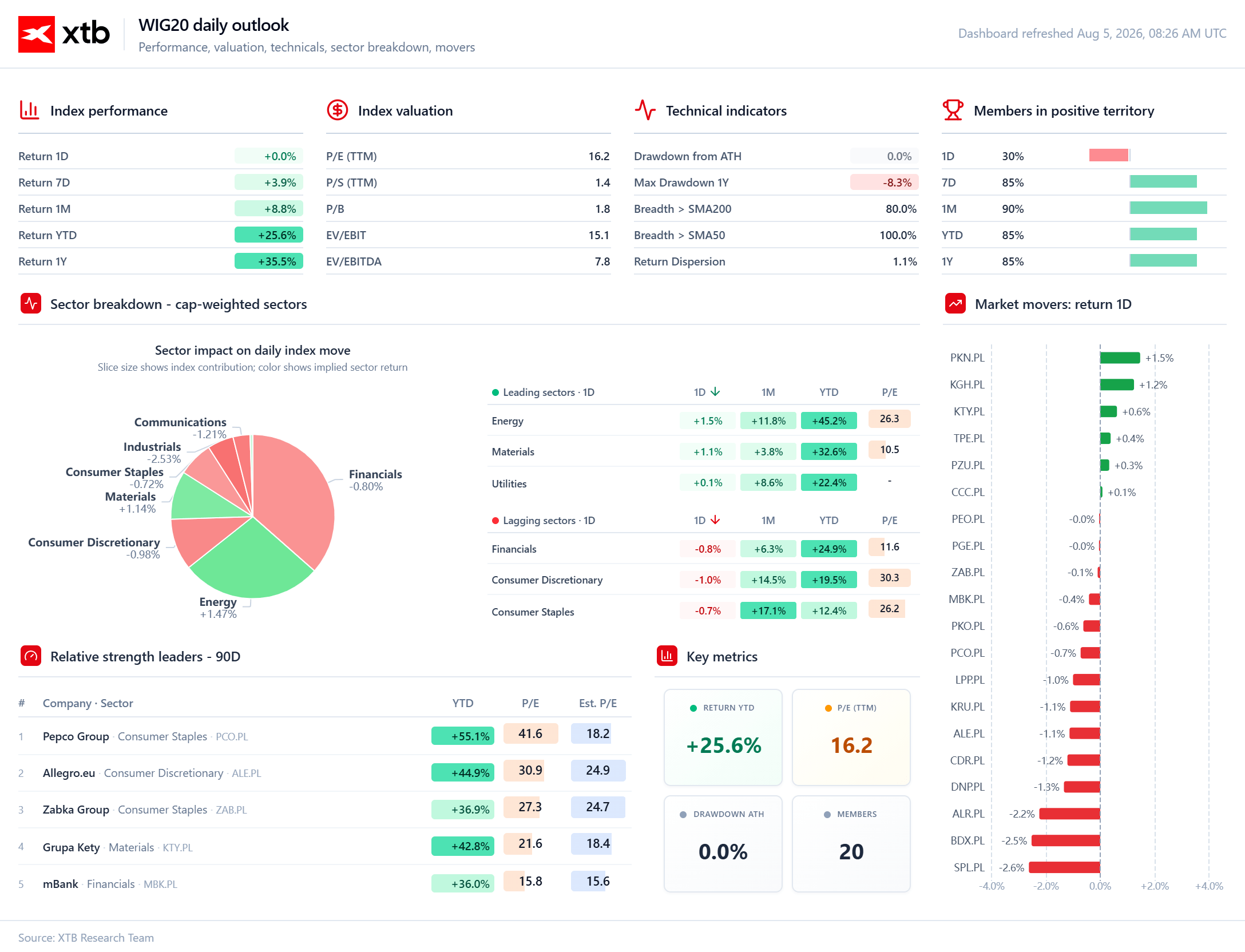This screenshot has width=1245, height=952.
Task: Click the P/S (TTM) valuation row
Action: click(x=468, y=183)
